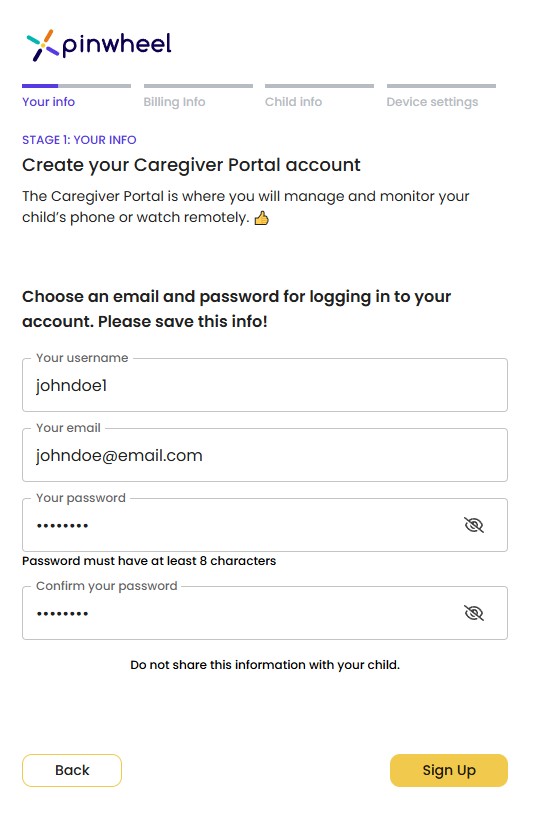Click the 'Password must have at least 8 characters' hint
This screenshot has height=819, width=534.
149,561
